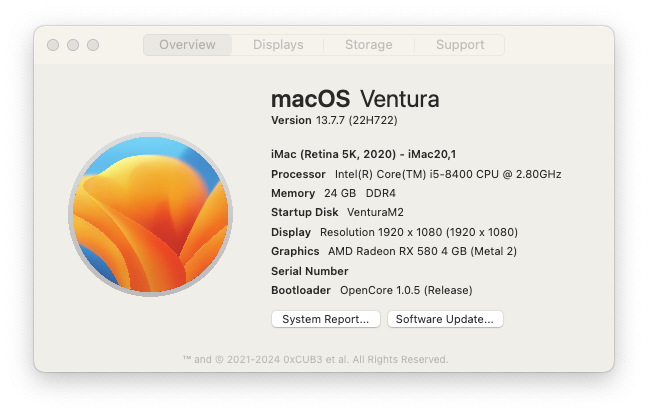648x414 pixels.
Task: Switch to the Overview tab
Action: coord(188,45)
